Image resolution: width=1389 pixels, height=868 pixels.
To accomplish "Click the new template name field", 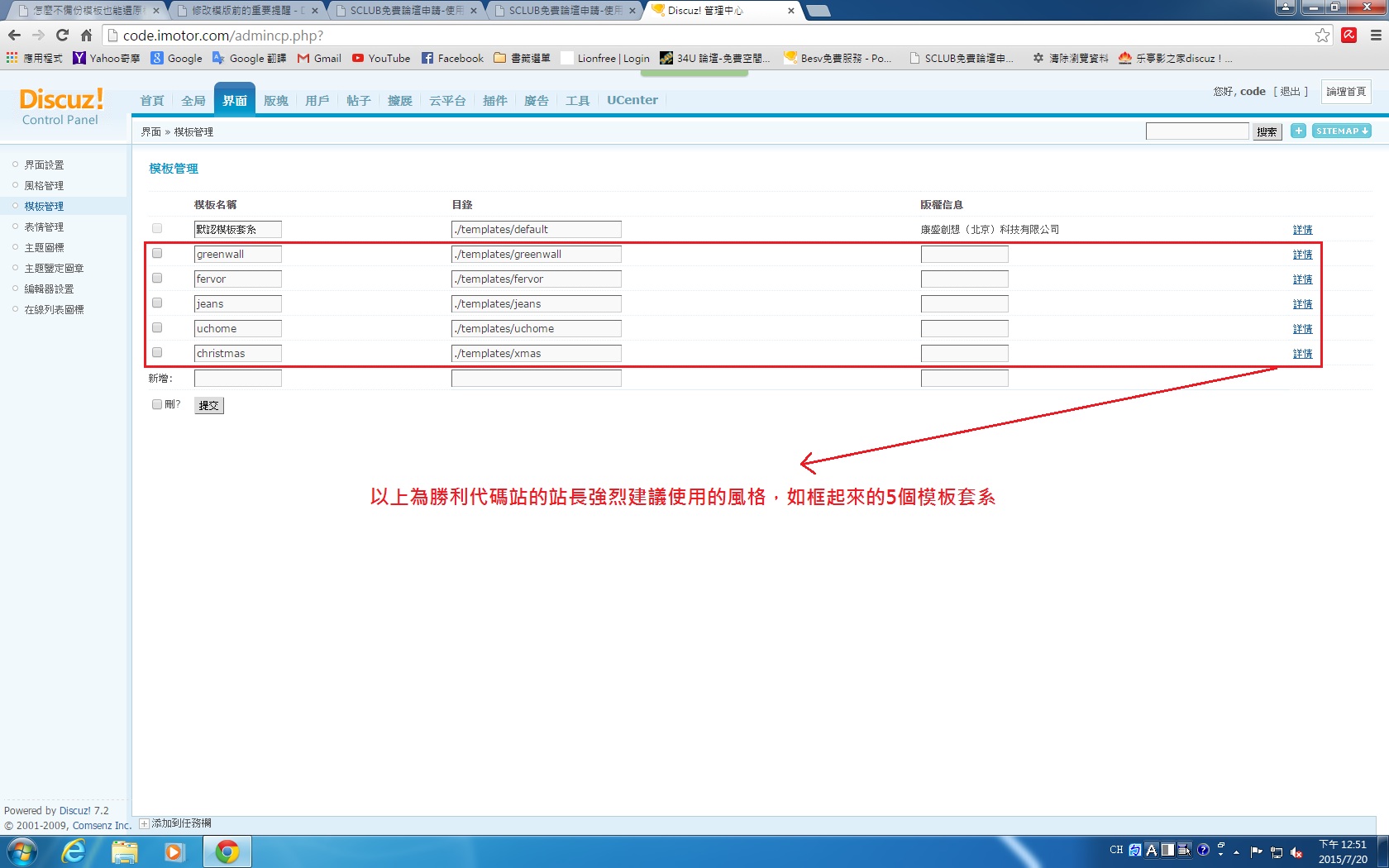I will tap(237, 379).
